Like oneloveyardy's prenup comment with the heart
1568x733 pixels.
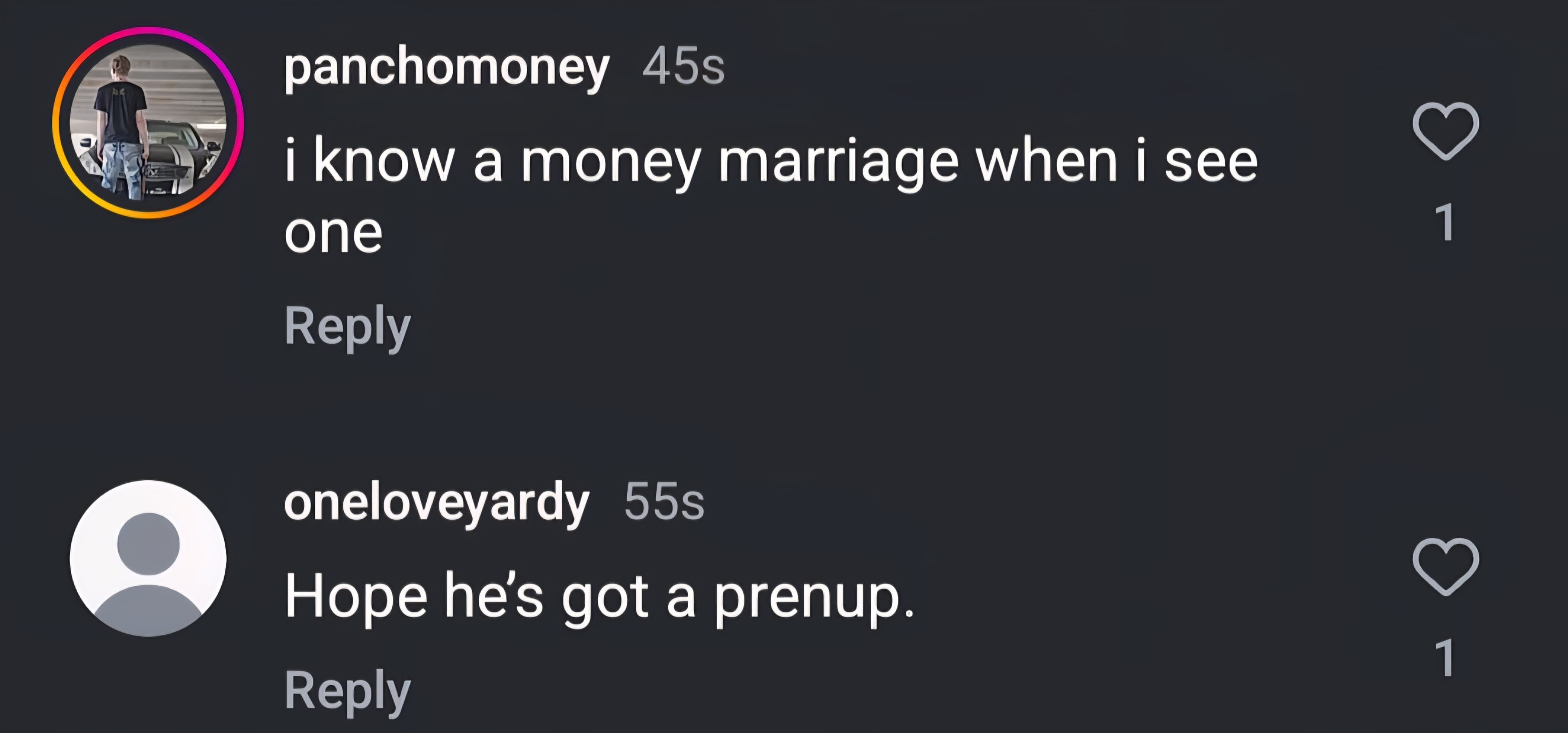(1445, 567)
